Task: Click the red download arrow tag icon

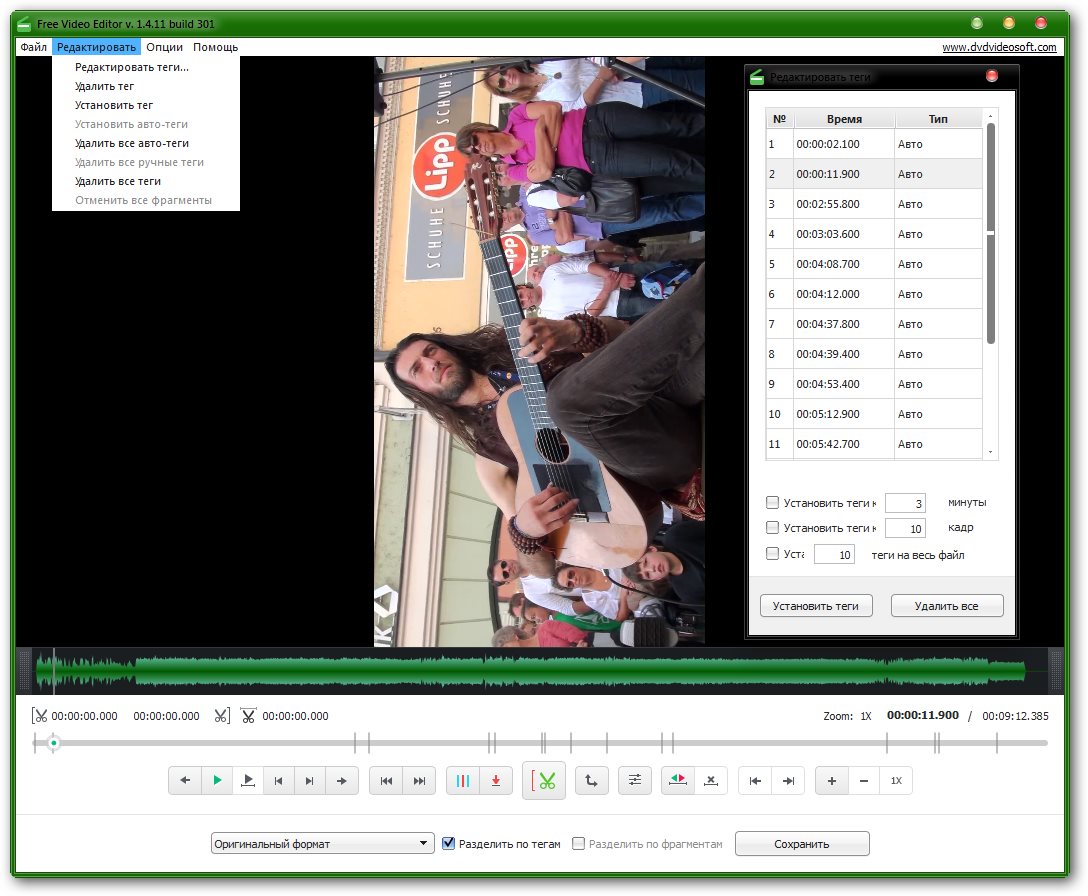Action: [496, 781]
